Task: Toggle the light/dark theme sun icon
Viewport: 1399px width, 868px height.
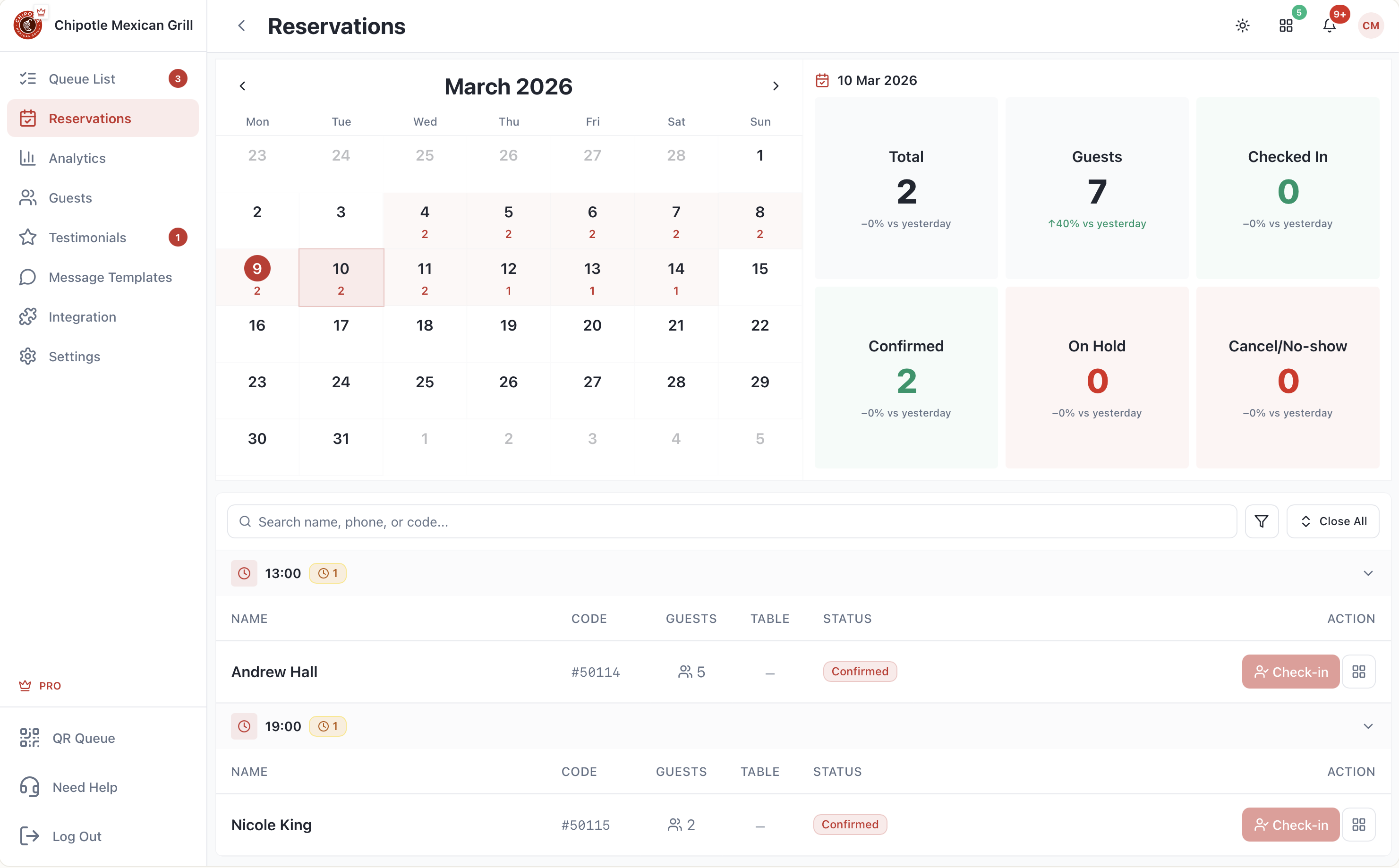Action: 1242,26
